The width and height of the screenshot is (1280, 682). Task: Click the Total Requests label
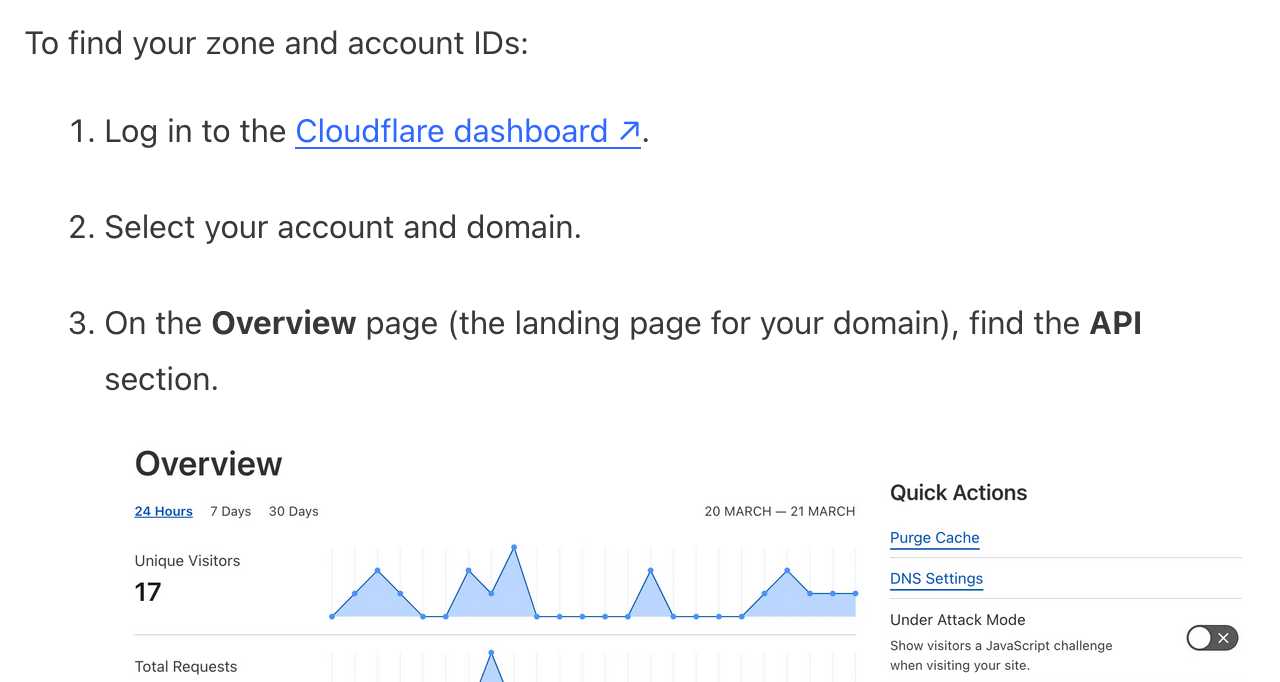[x=186, y=667]
